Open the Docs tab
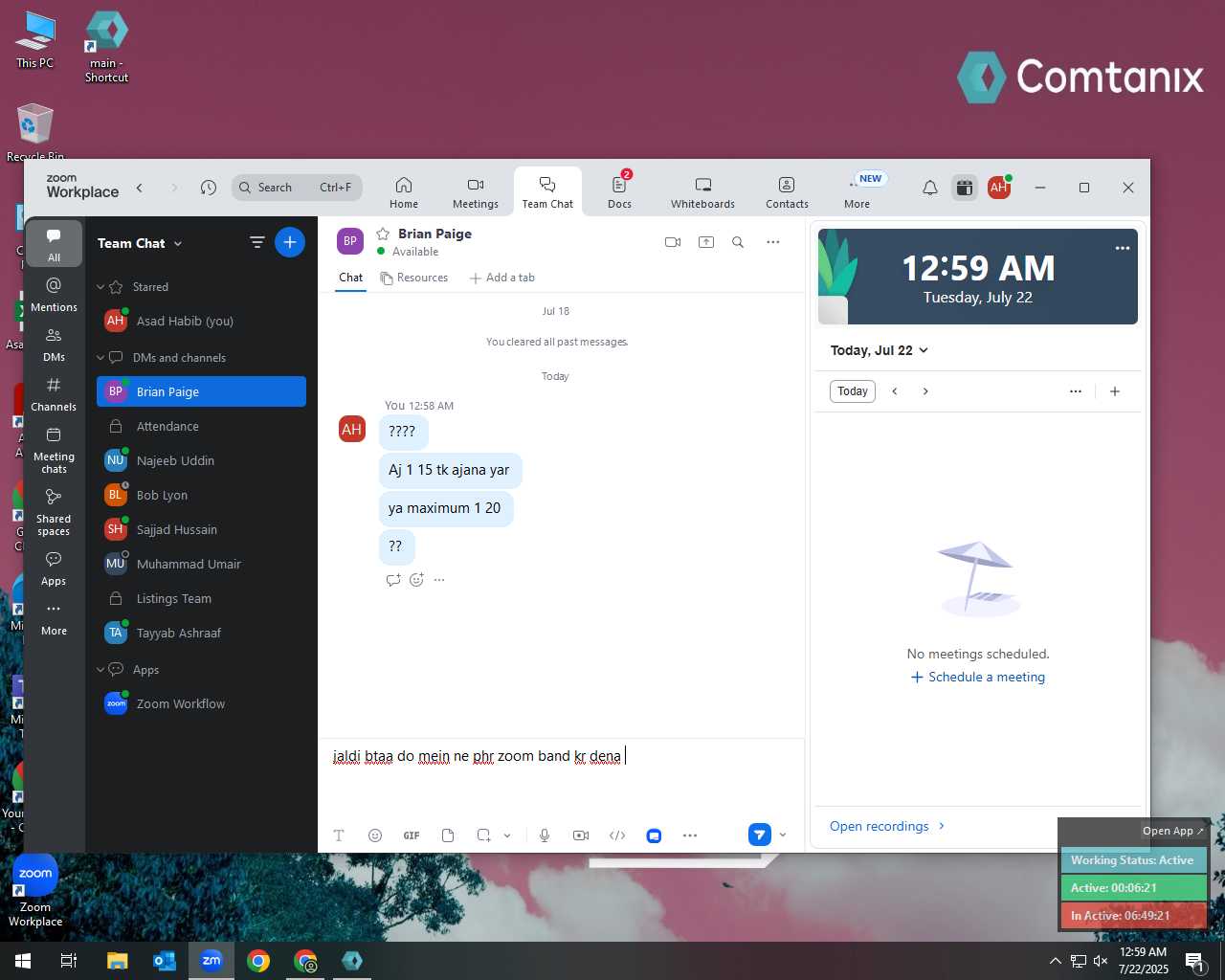The width and height of the screenshot is (1225, 980). (x=619, y=191)
